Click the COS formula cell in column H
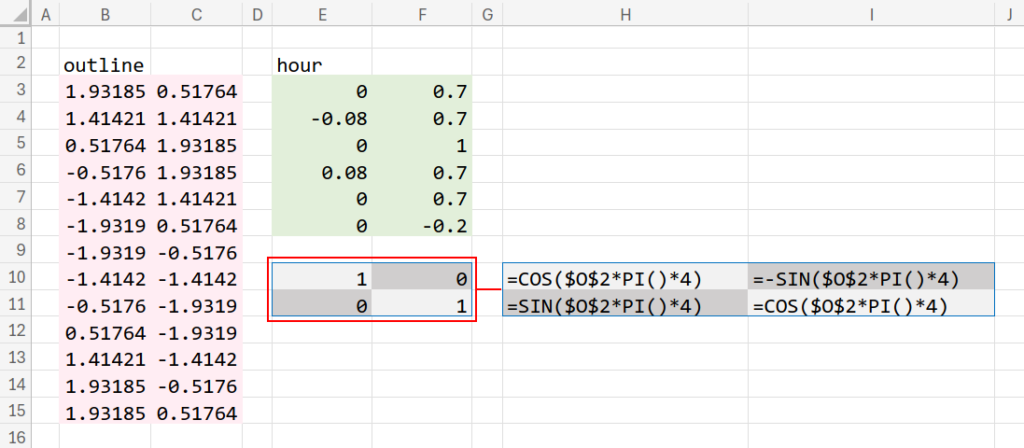Viewport: 1024px width, 448px height. (x=624, y=278)
